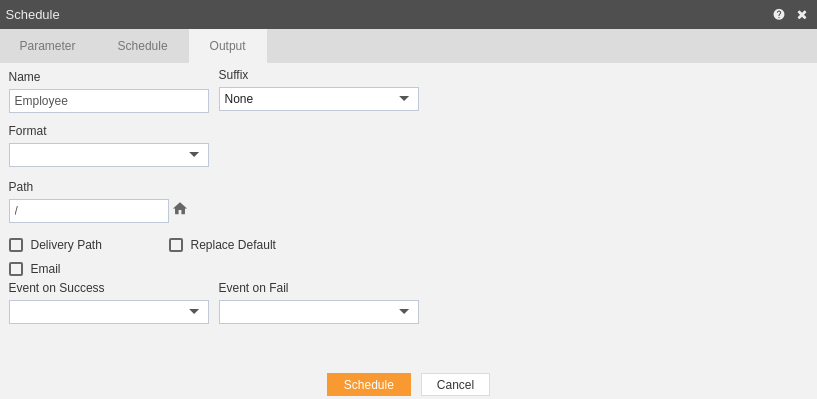Click the help question mark icon
This screenshot has width=817, height=399.
click(x=778, y=15)
